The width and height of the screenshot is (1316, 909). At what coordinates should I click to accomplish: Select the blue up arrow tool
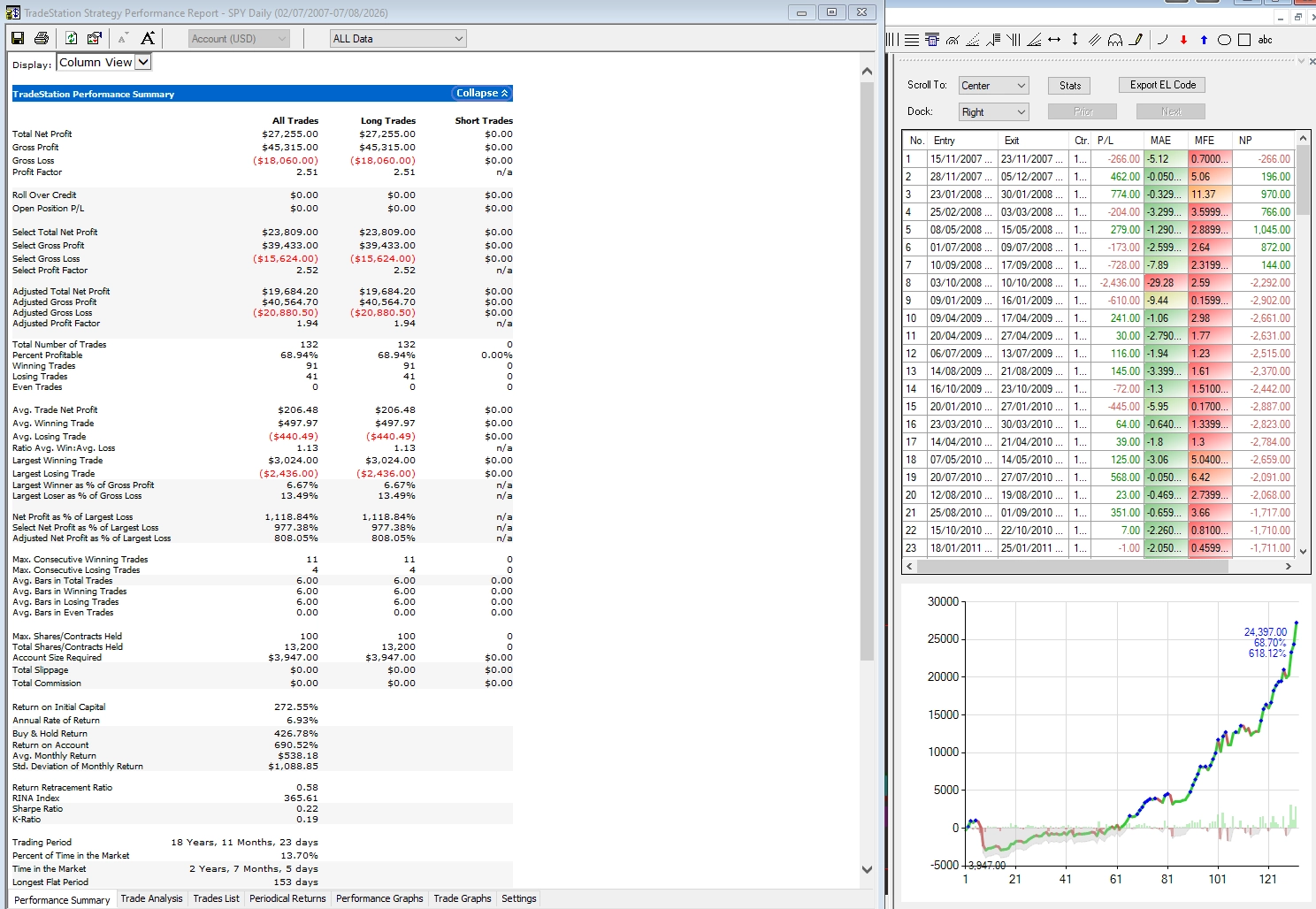tap(1204, 40)
